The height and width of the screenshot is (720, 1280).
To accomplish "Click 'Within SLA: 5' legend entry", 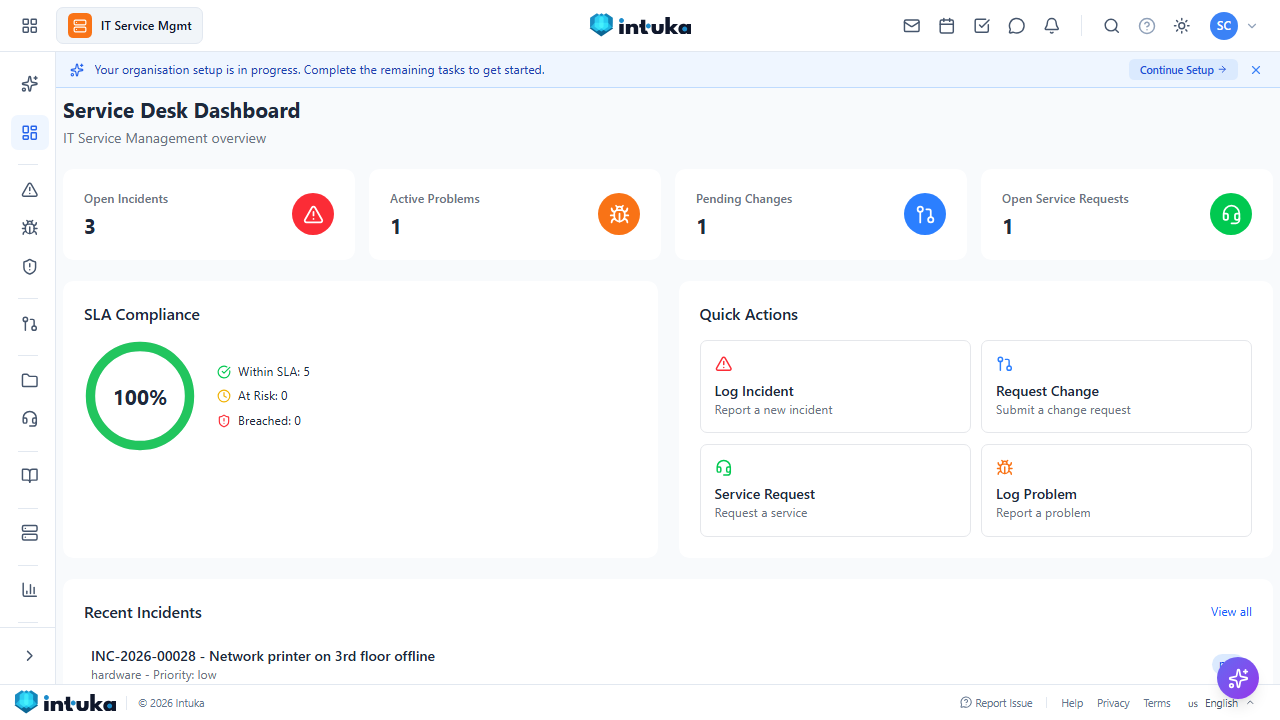I will [264, 372].
